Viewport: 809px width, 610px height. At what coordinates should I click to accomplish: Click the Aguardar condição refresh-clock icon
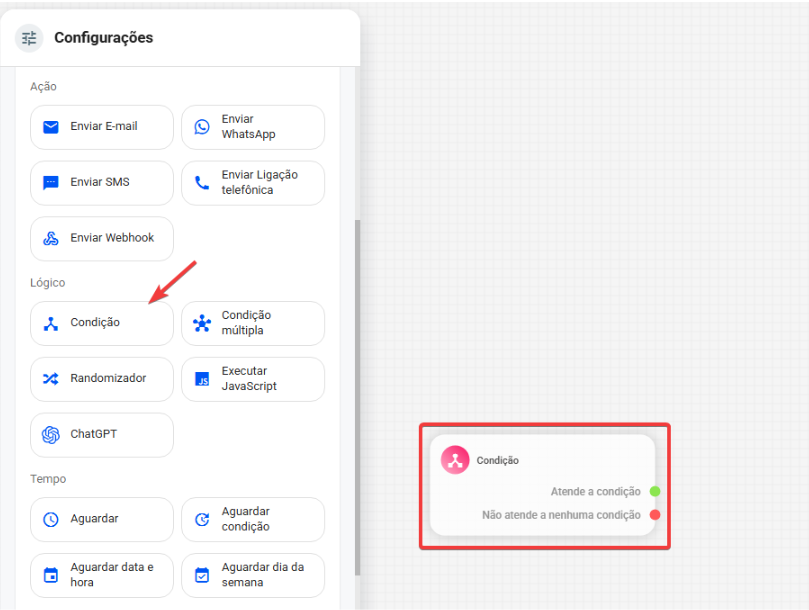tap(202, 519)
